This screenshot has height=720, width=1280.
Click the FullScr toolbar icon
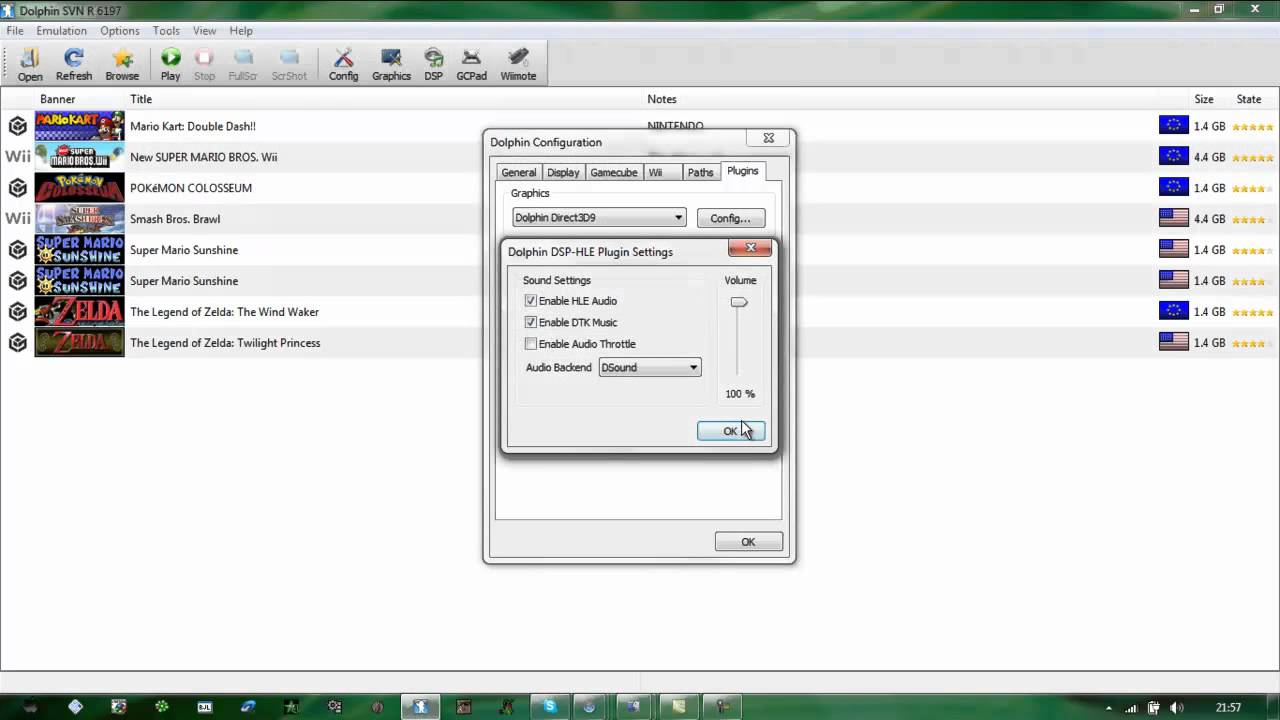(243, 64)
